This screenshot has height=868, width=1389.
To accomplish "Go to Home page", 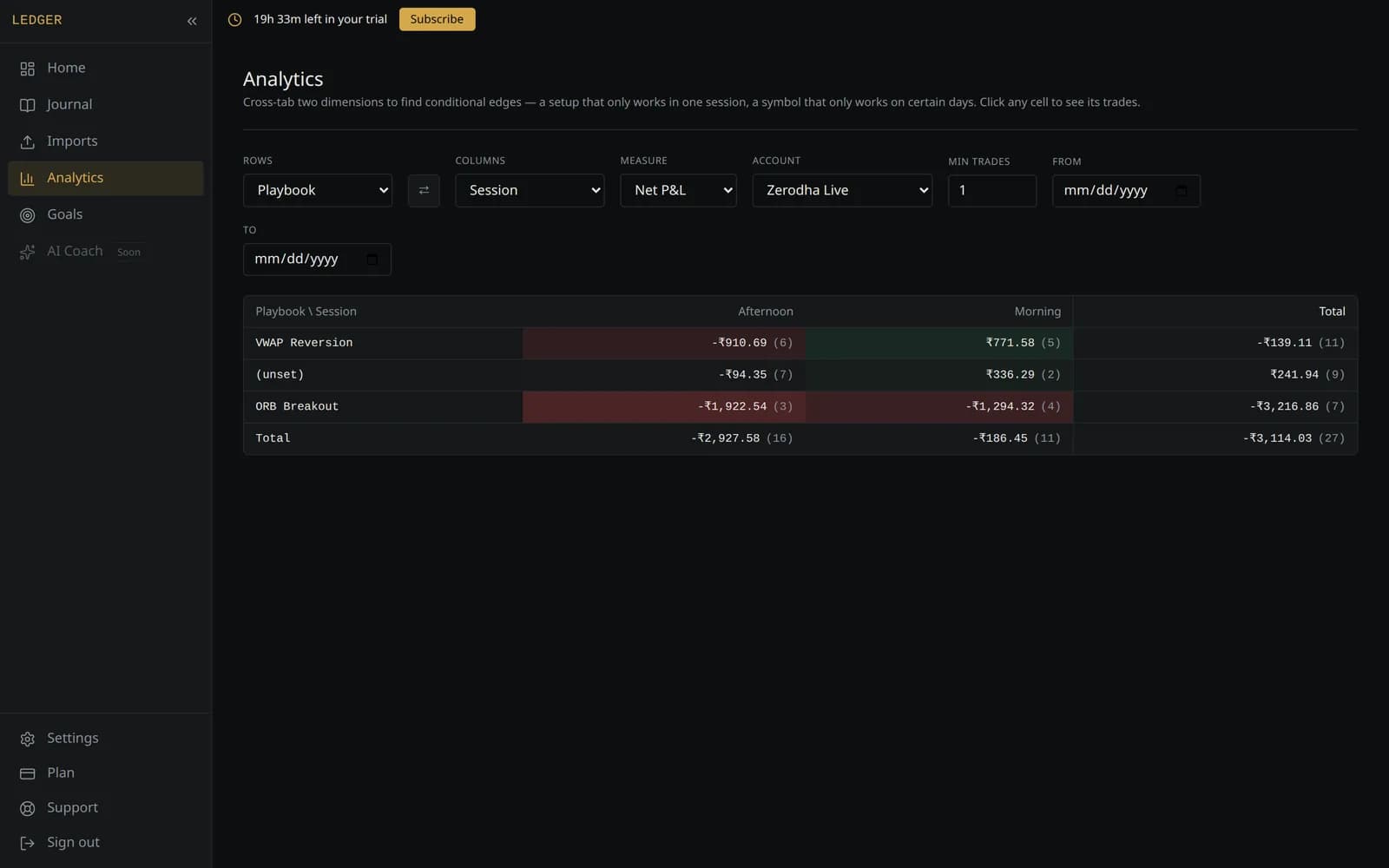I will click(106, 68).
